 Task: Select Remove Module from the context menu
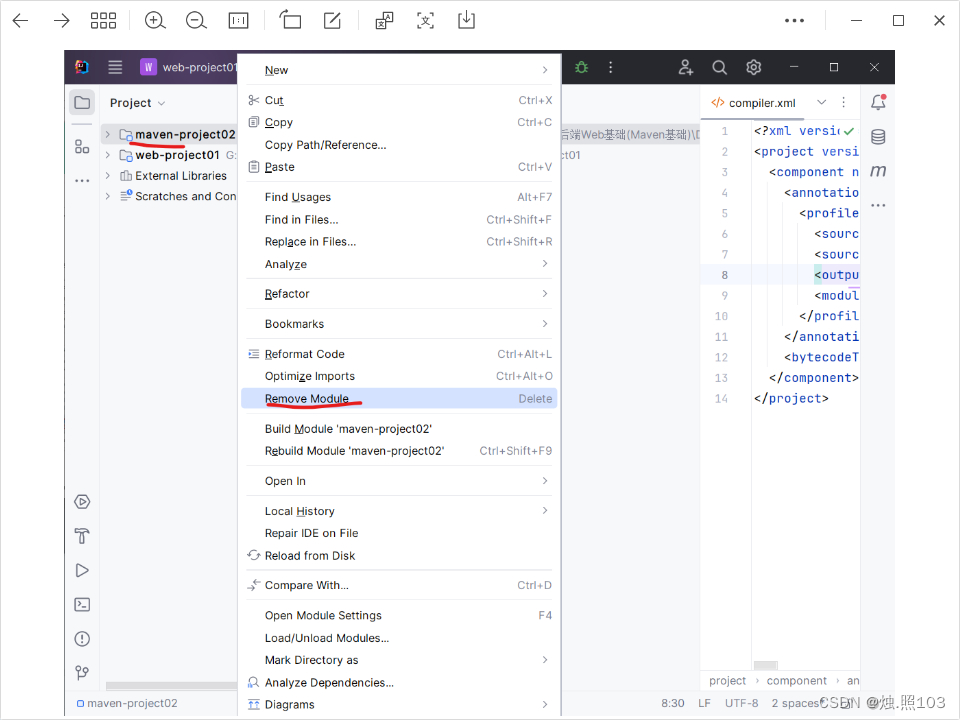tap(304, 397)
